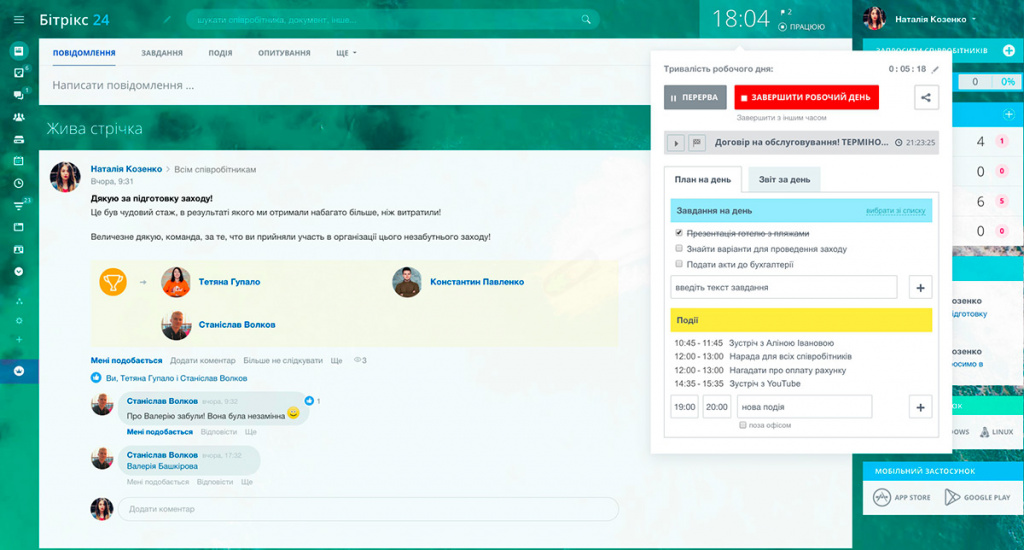Open the live feed sidebar icon
Image resolution: width=1024 pixels, height=550 pixels.
point(18,50)
